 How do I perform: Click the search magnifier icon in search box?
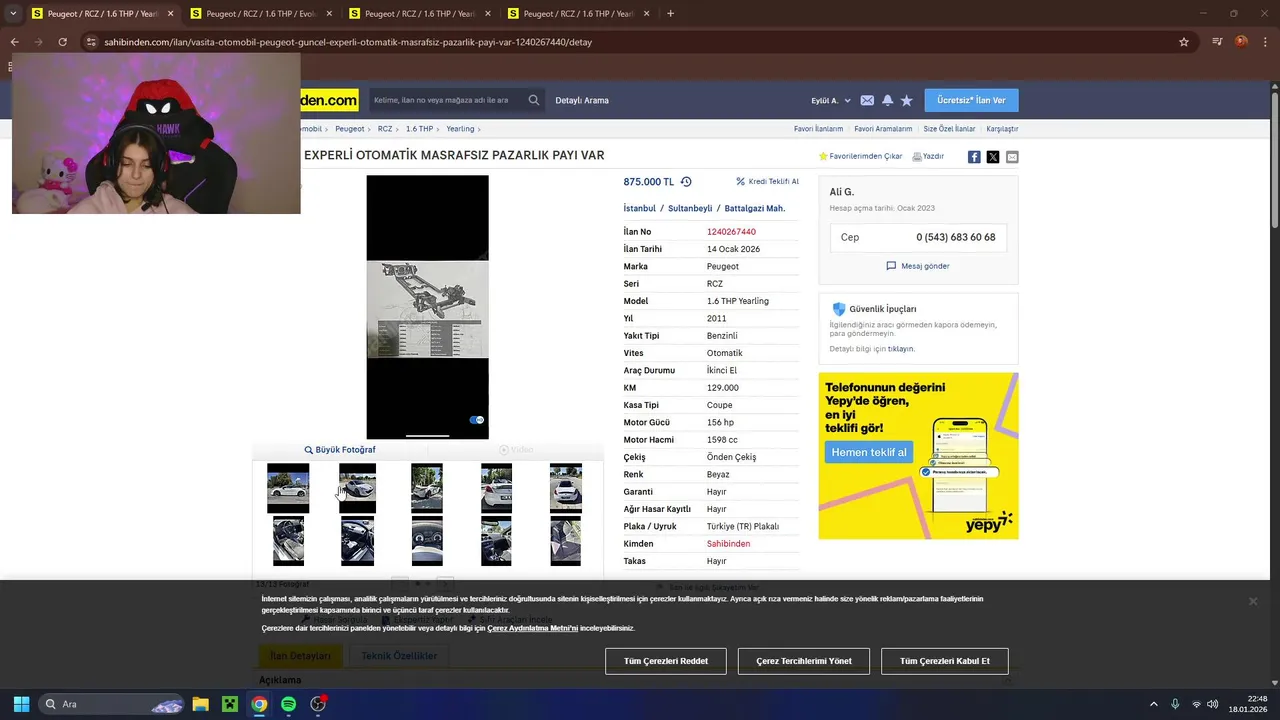tap(534, 100)
